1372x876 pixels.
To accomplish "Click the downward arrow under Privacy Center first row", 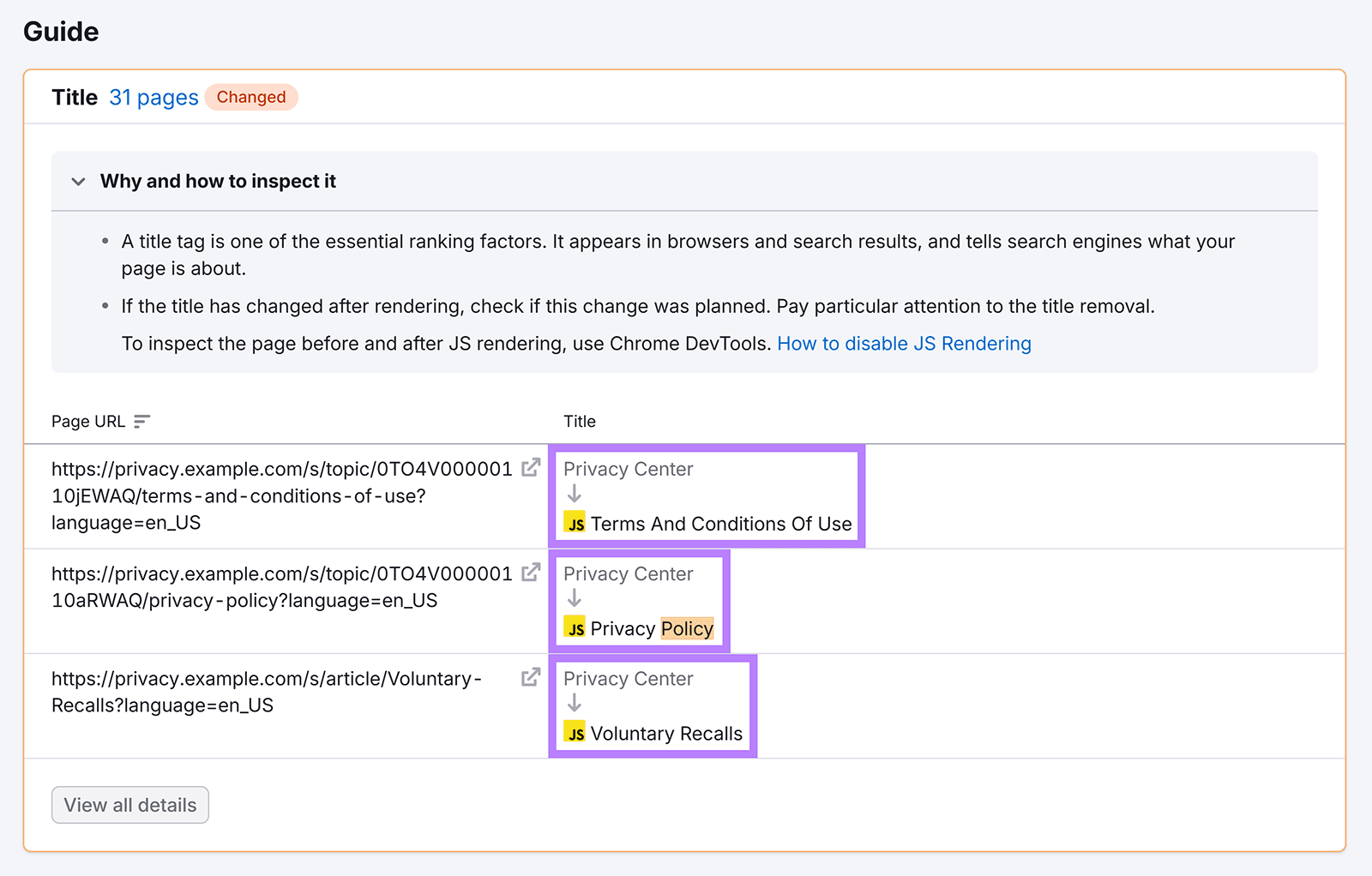I will 574,495.
